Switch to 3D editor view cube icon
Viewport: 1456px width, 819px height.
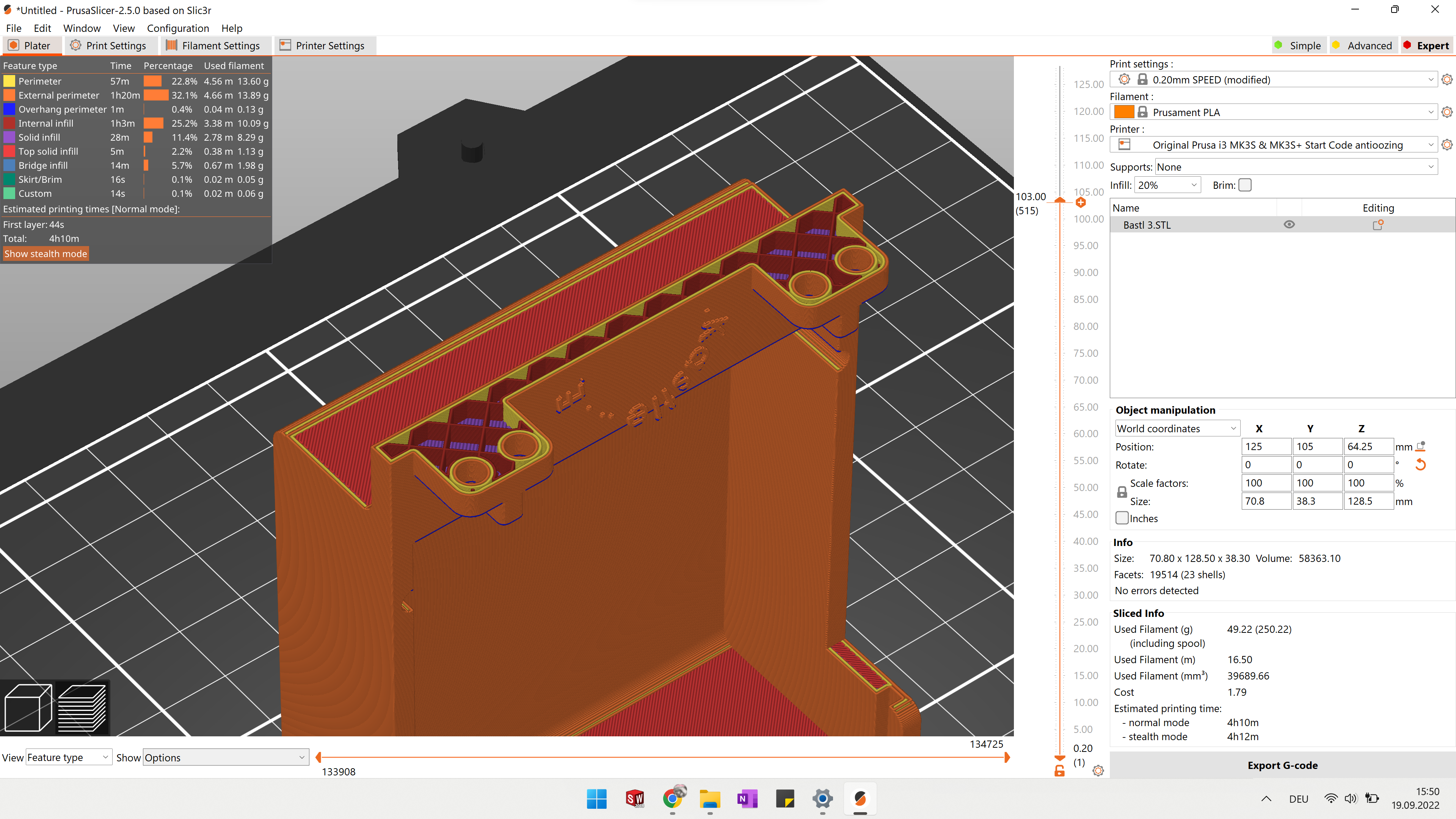click(x=28, y=707)
